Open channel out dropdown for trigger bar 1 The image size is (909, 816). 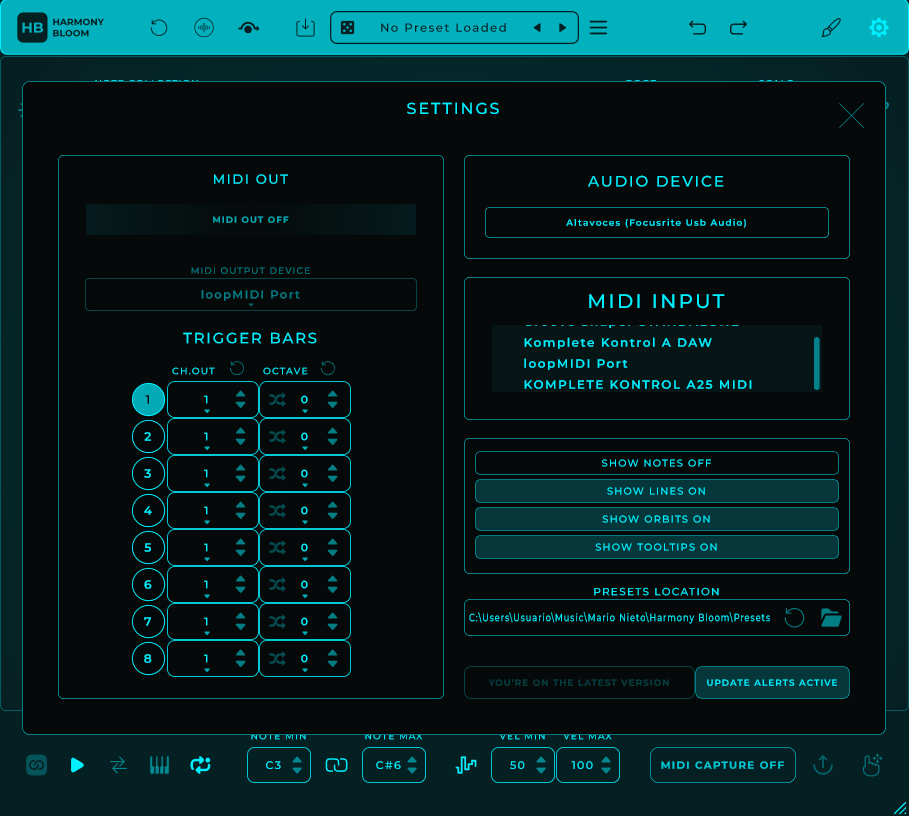(206, 400)
